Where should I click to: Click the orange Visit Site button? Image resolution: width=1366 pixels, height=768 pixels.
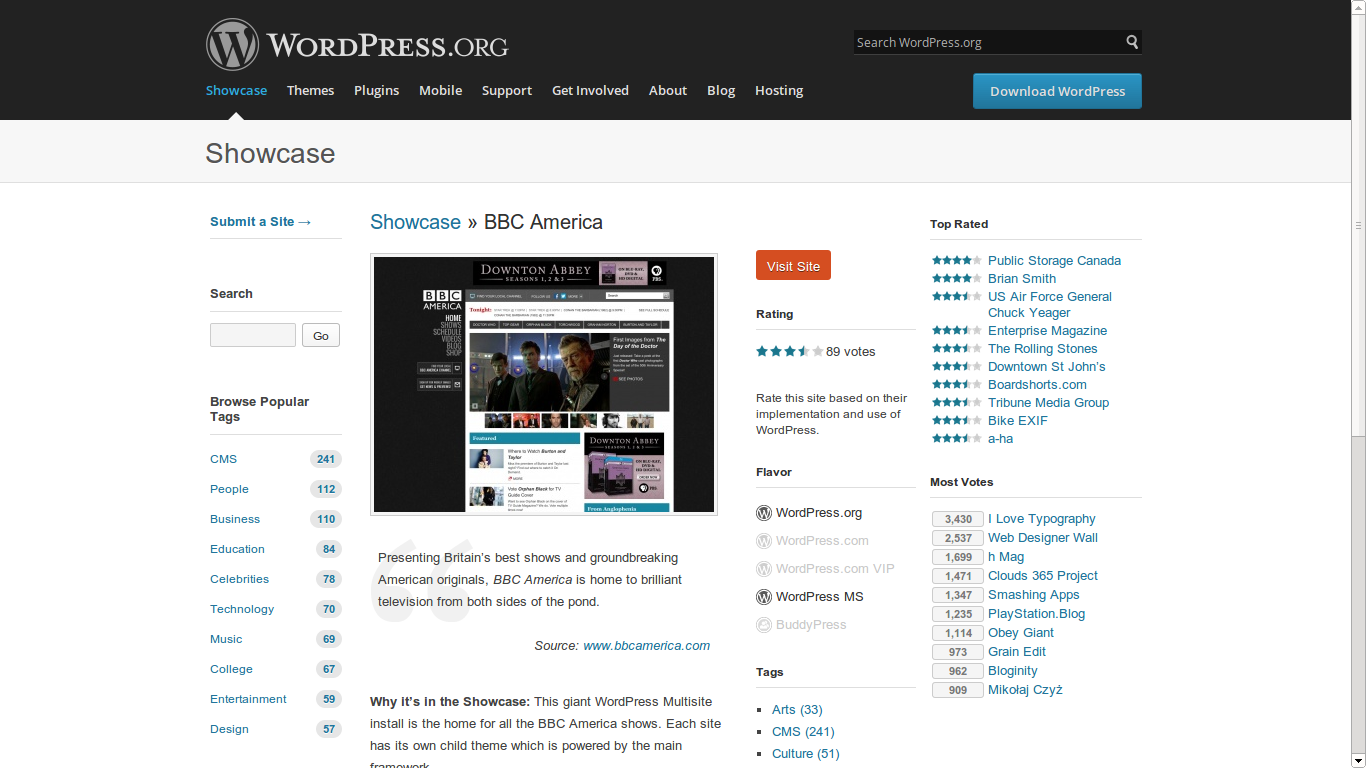click(x=793, y=266)
